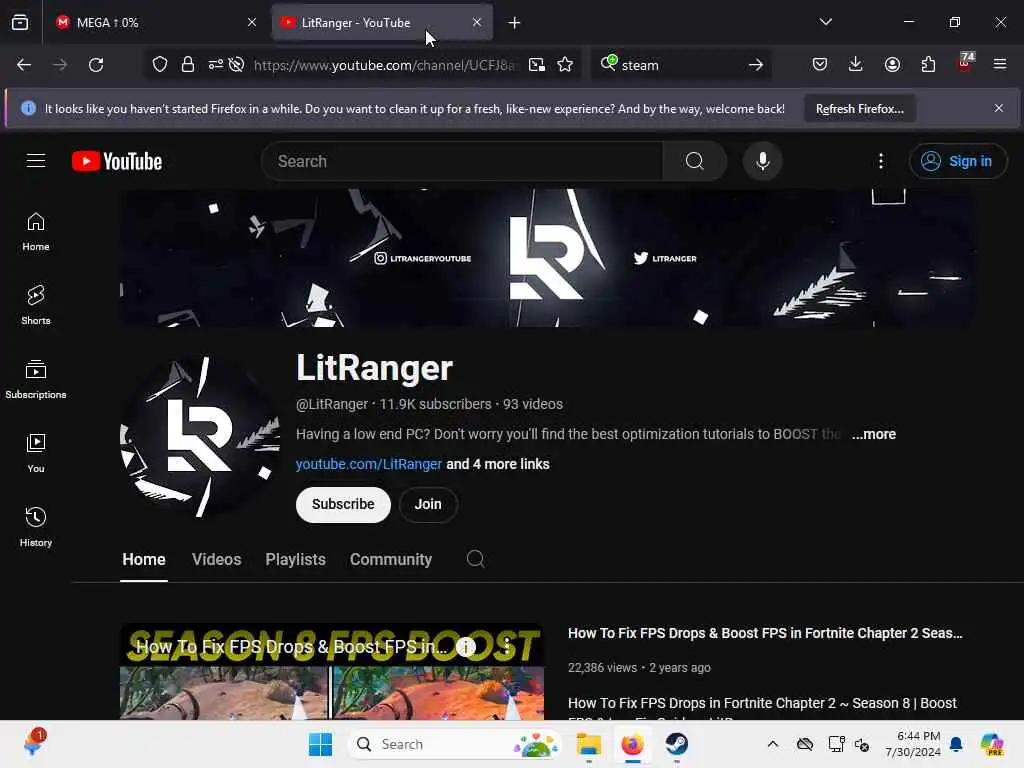The image size is (1024, 768).
Task: Open a new browser tab
Action: (x=515, y=23)
